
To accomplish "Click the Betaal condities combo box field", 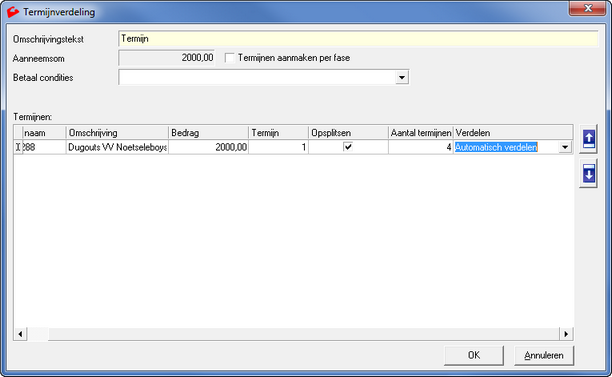I will point(264,77).
